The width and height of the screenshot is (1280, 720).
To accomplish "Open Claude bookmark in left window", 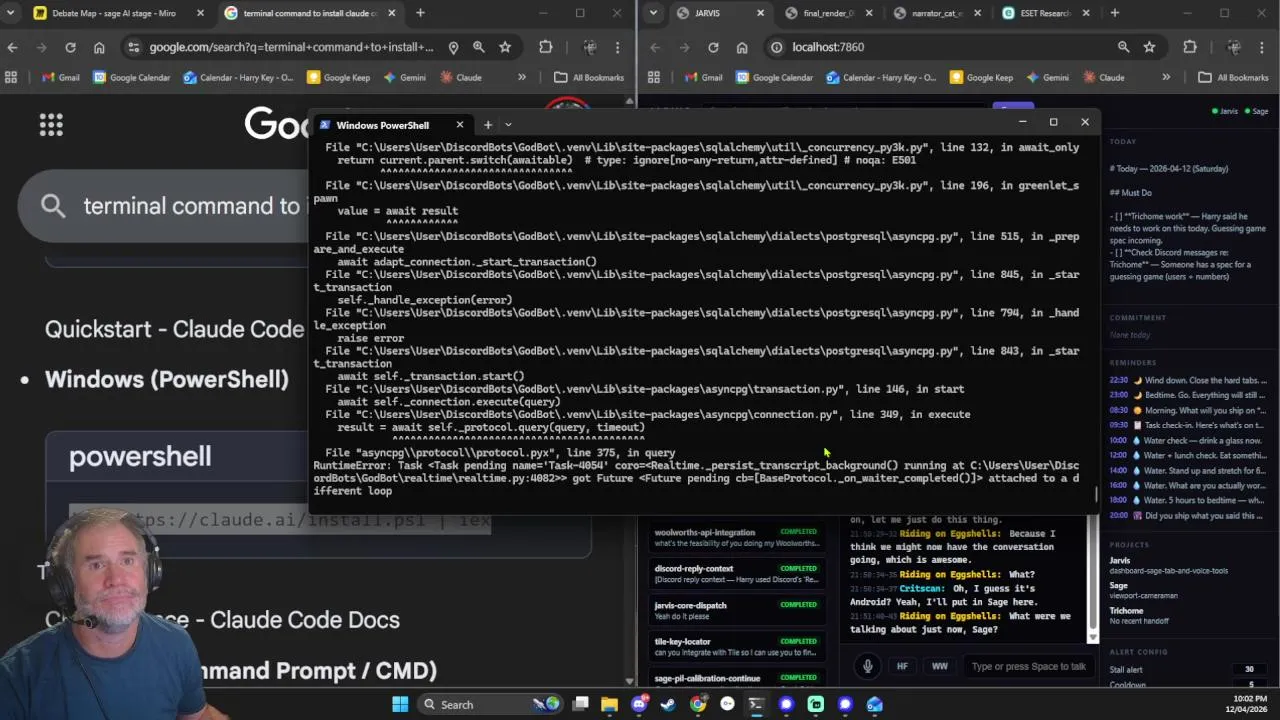I will coord(459,77).
